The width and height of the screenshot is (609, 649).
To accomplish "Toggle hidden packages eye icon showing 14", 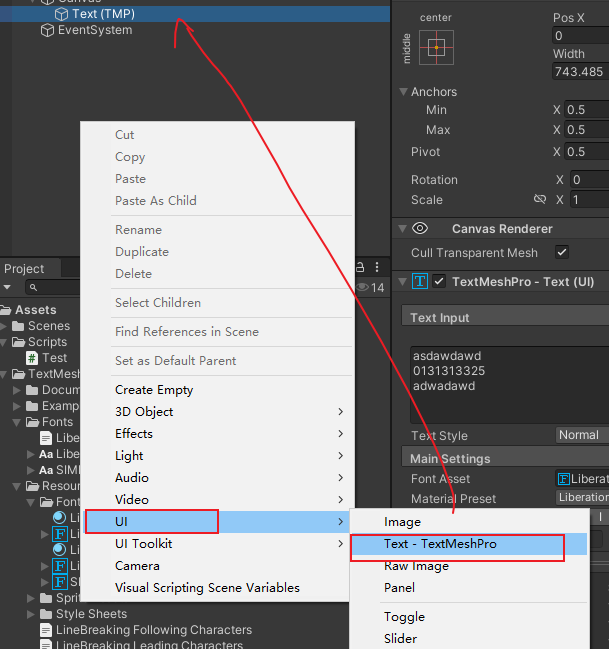I will [371, 287].
